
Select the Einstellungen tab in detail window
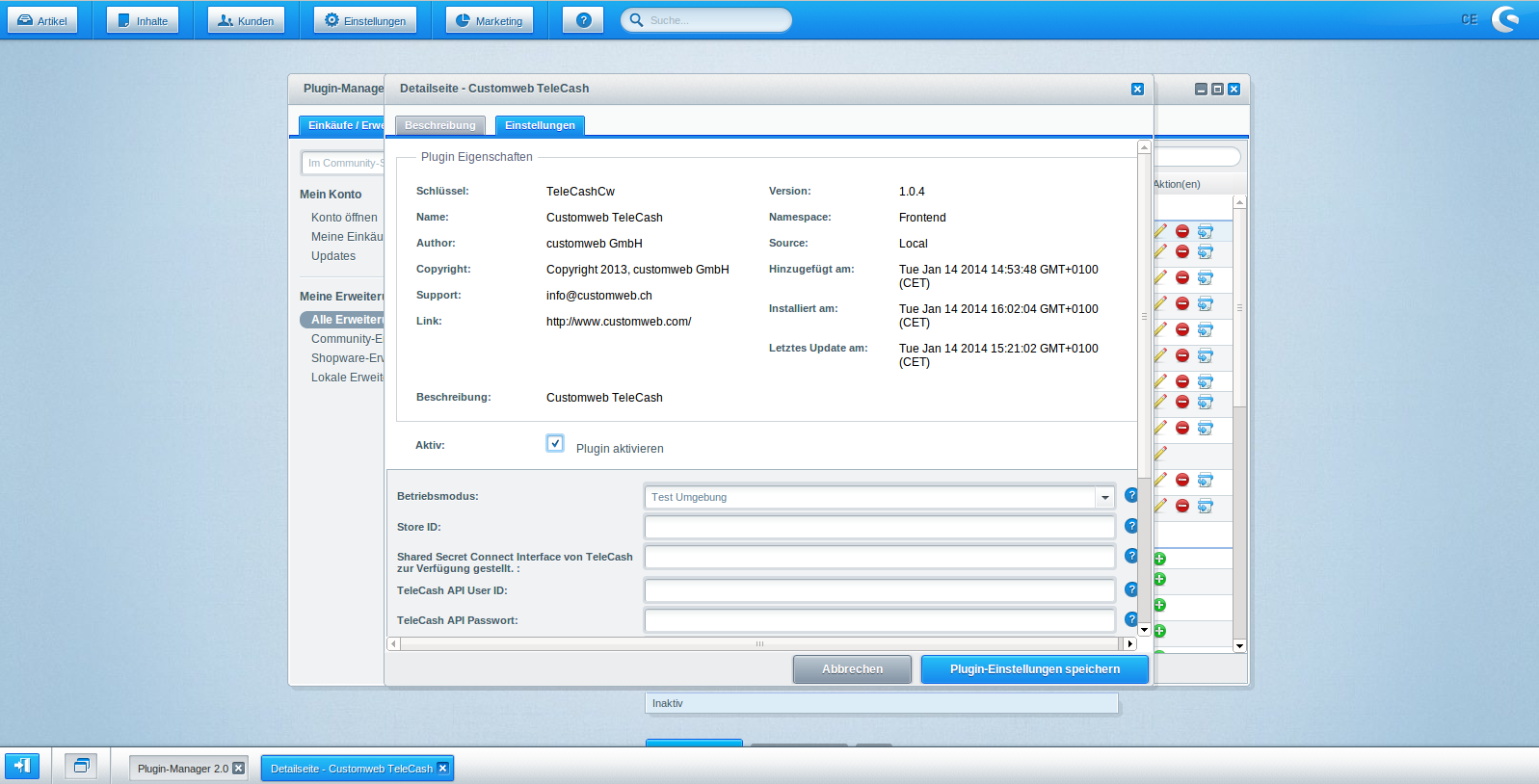tap(540, 125)
